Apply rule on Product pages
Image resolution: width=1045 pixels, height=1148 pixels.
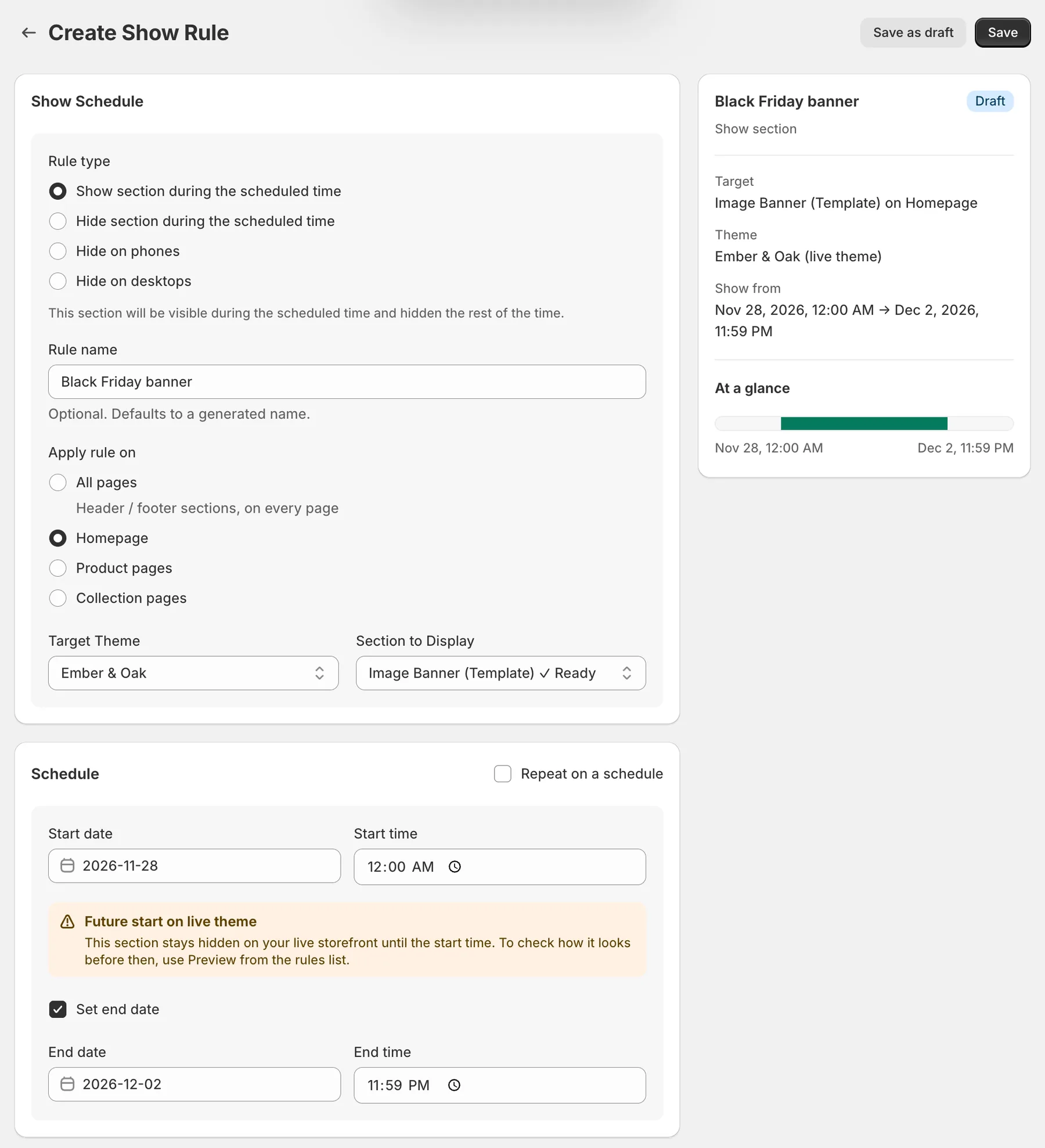[57, 568]
